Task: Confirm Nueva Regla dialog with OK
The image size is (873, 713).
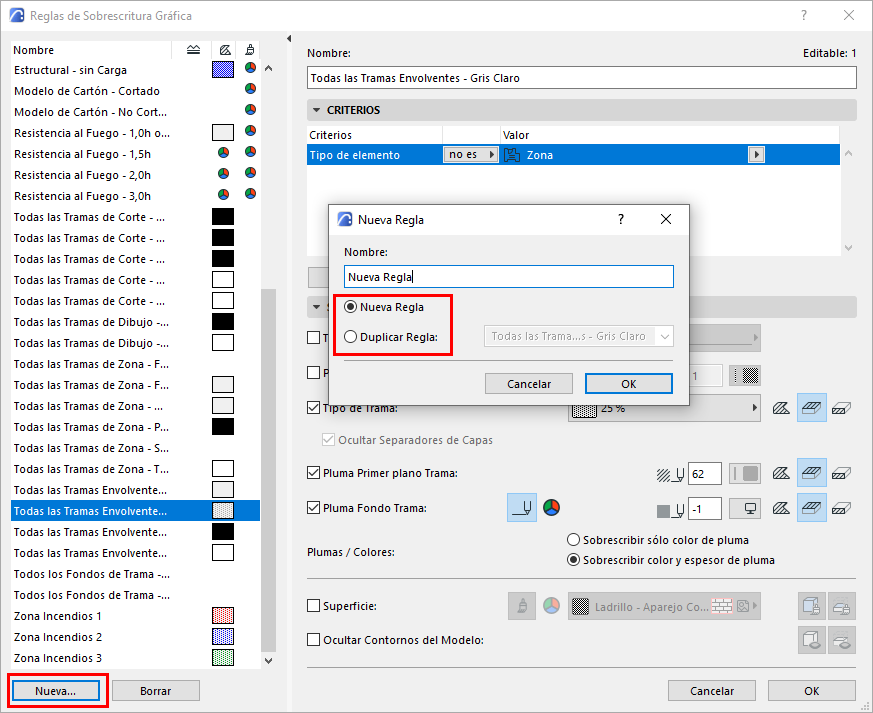Action: click(629, 384)
